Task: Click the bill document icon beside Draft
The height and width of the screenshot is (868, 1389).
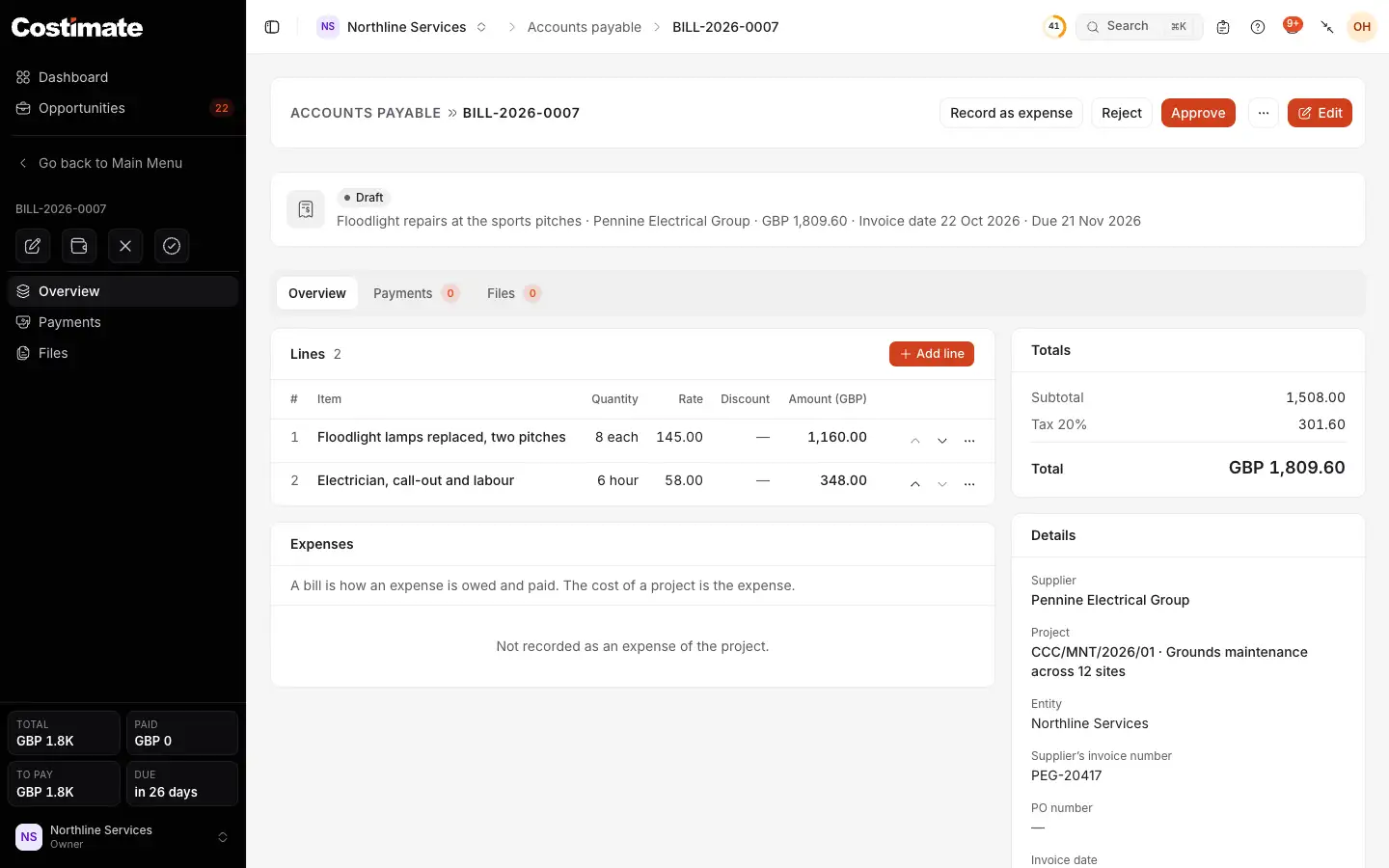Action: pos(306,209)
